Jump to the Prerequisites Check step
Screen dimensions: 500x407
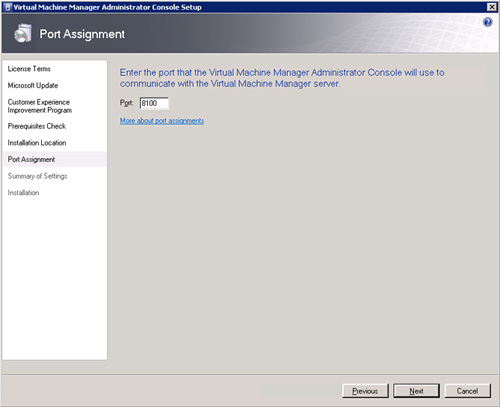coord(37,126)
